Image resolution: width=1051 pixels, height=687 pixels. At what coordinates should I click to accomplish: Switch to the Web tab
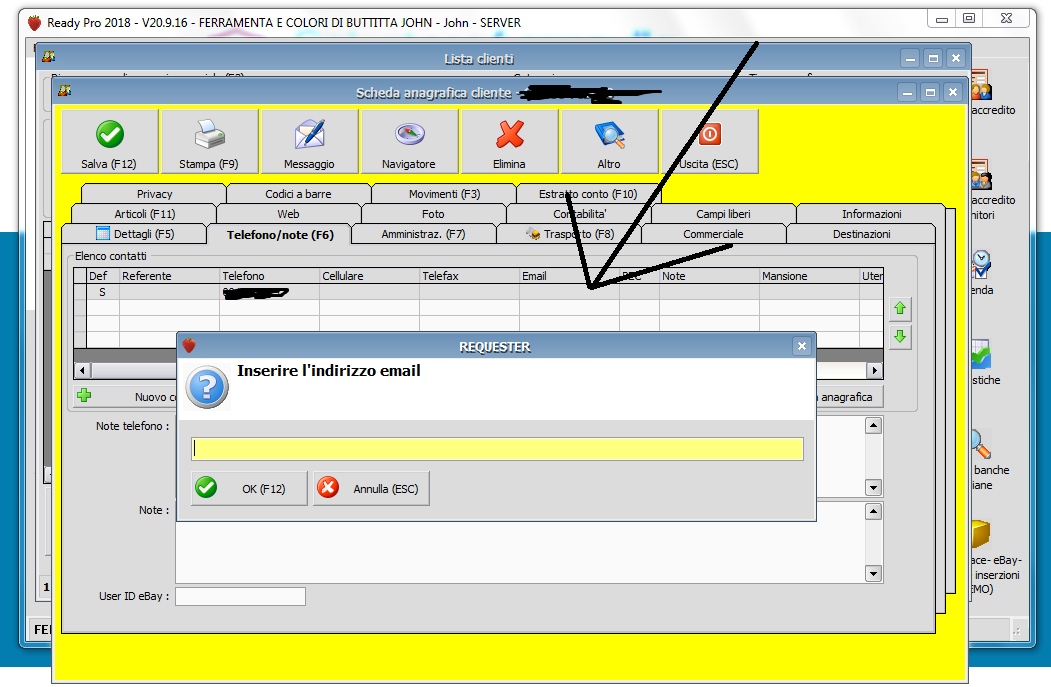[288, 214]
